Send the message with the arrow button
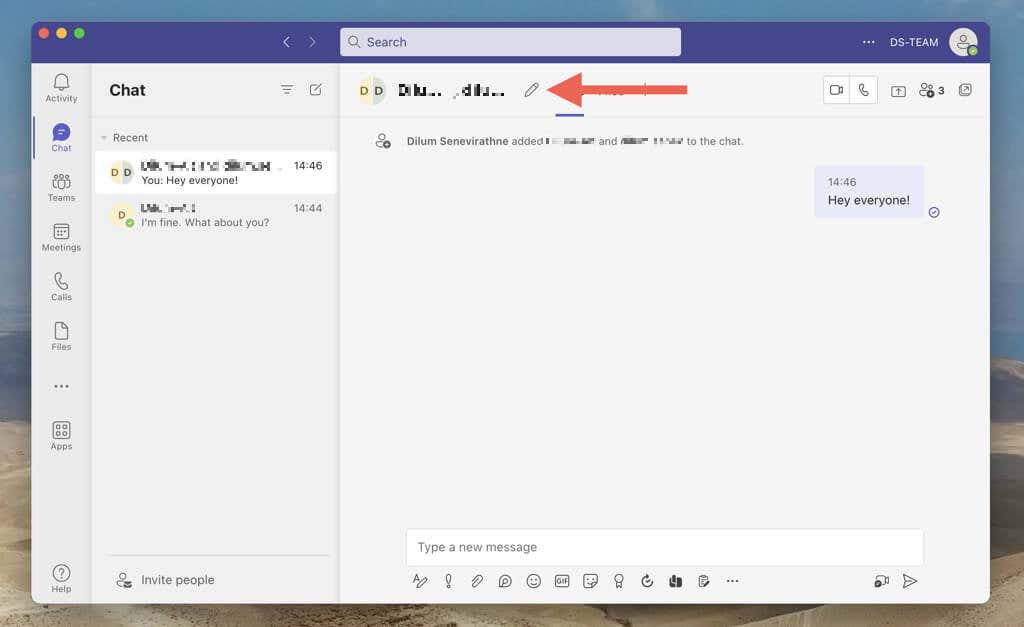The height and width of the screenshot is (627, 1024). (910, 581)
